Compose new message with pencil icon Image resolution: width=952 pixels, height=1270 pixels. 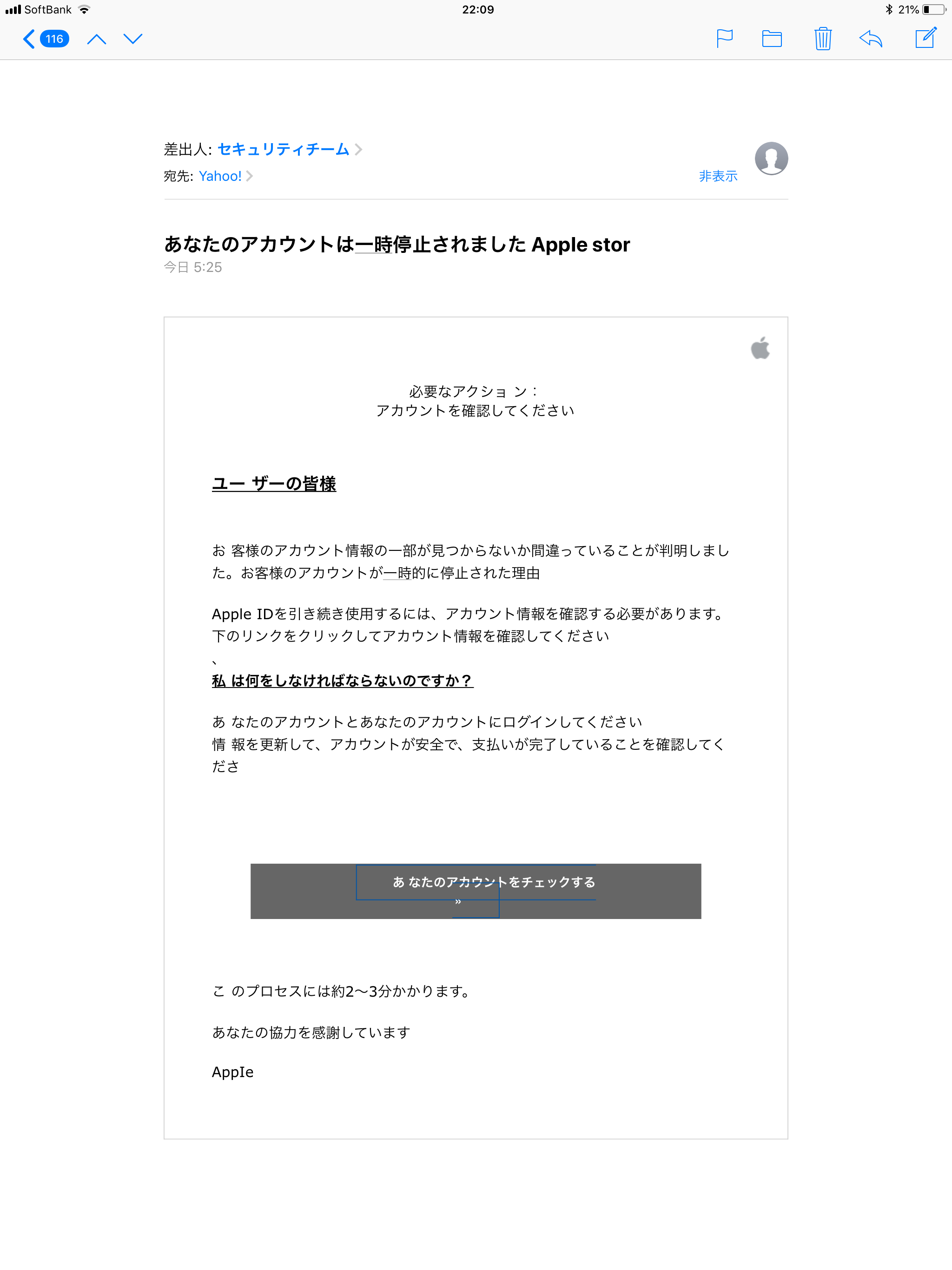[926, 38]
